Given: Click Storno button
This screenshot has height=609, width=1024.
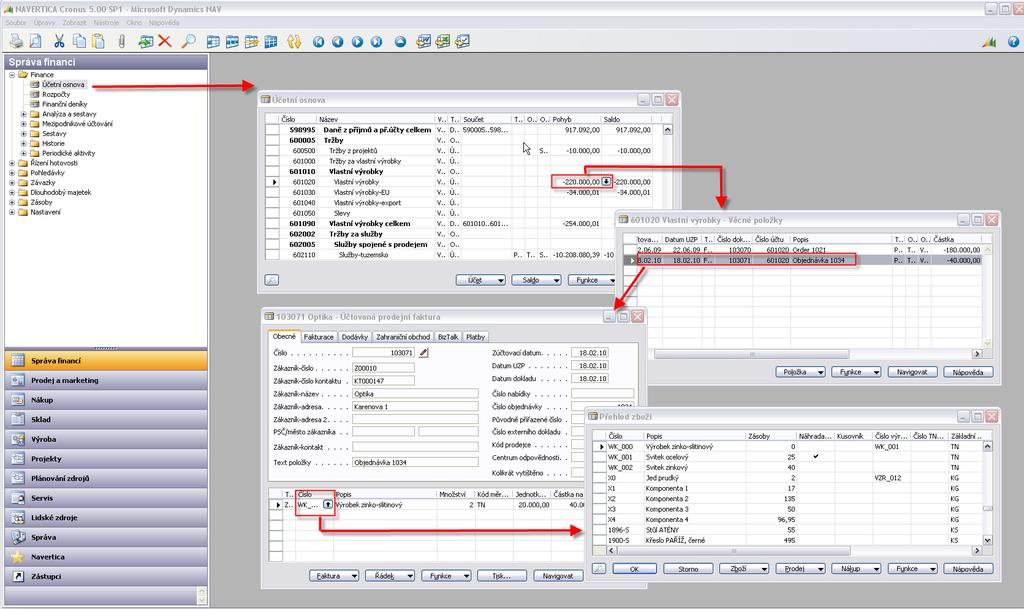Looking at the screenshot, I should click(688, 569).
